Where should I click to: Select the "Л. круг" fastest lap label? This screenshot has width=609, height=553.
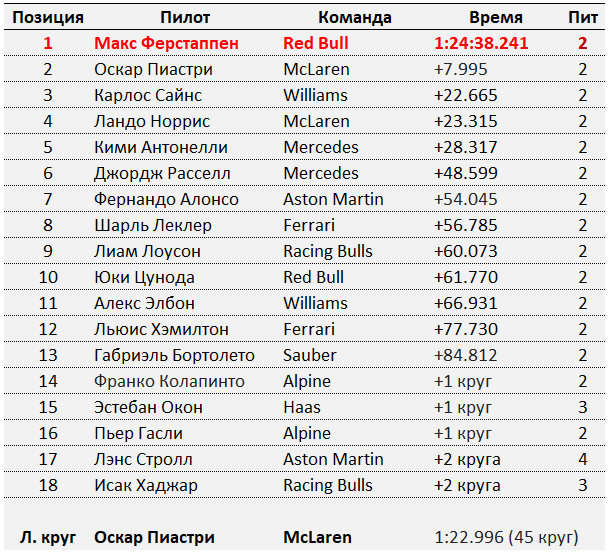point(48,537)
